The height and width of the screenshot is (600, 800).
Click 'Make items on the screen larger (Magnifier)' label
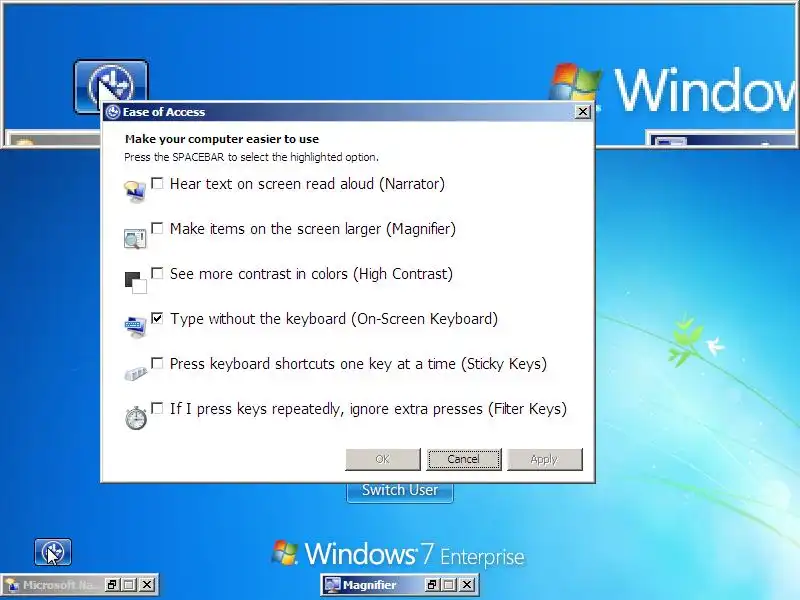click(313, 229)
